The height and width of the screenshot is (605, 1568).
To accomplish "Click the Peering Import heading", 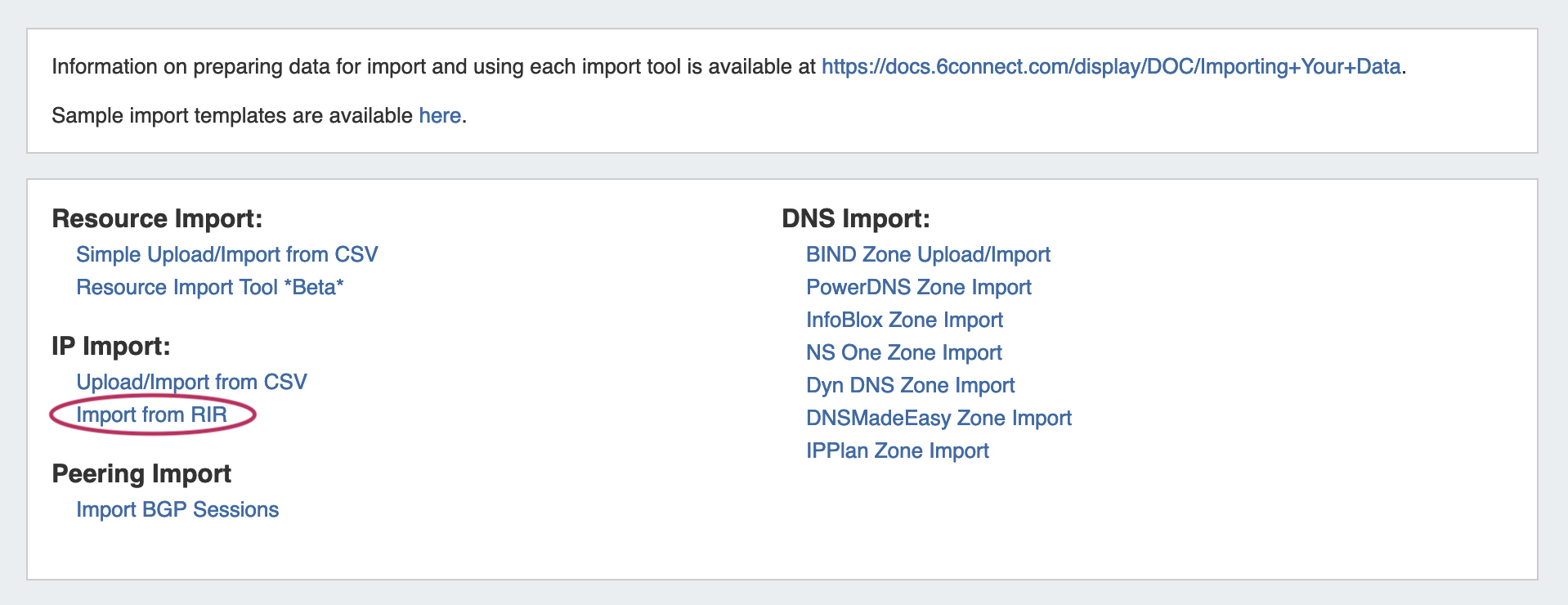I will [x=141, y=473].
